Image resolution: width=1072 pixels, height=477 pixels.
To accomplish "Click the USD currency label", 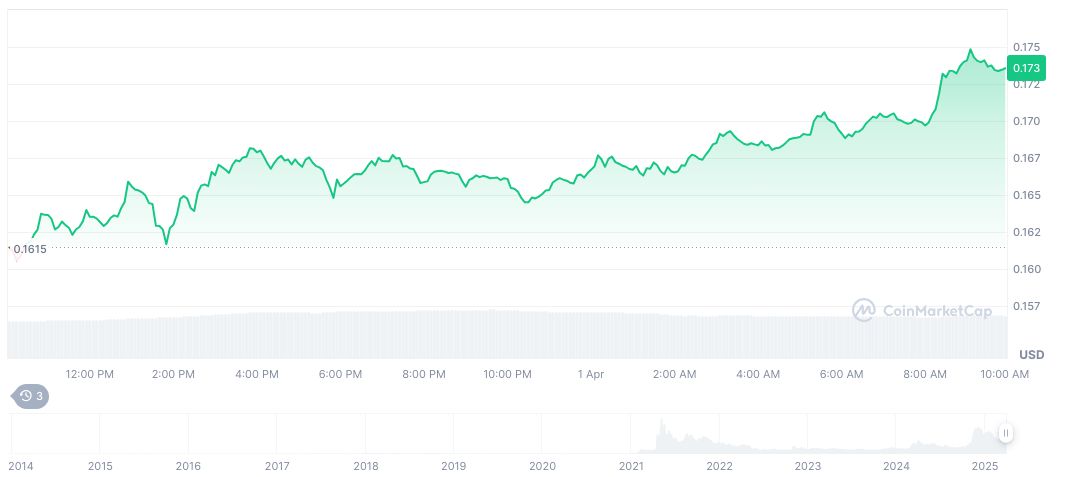I will pos(1031,355).
